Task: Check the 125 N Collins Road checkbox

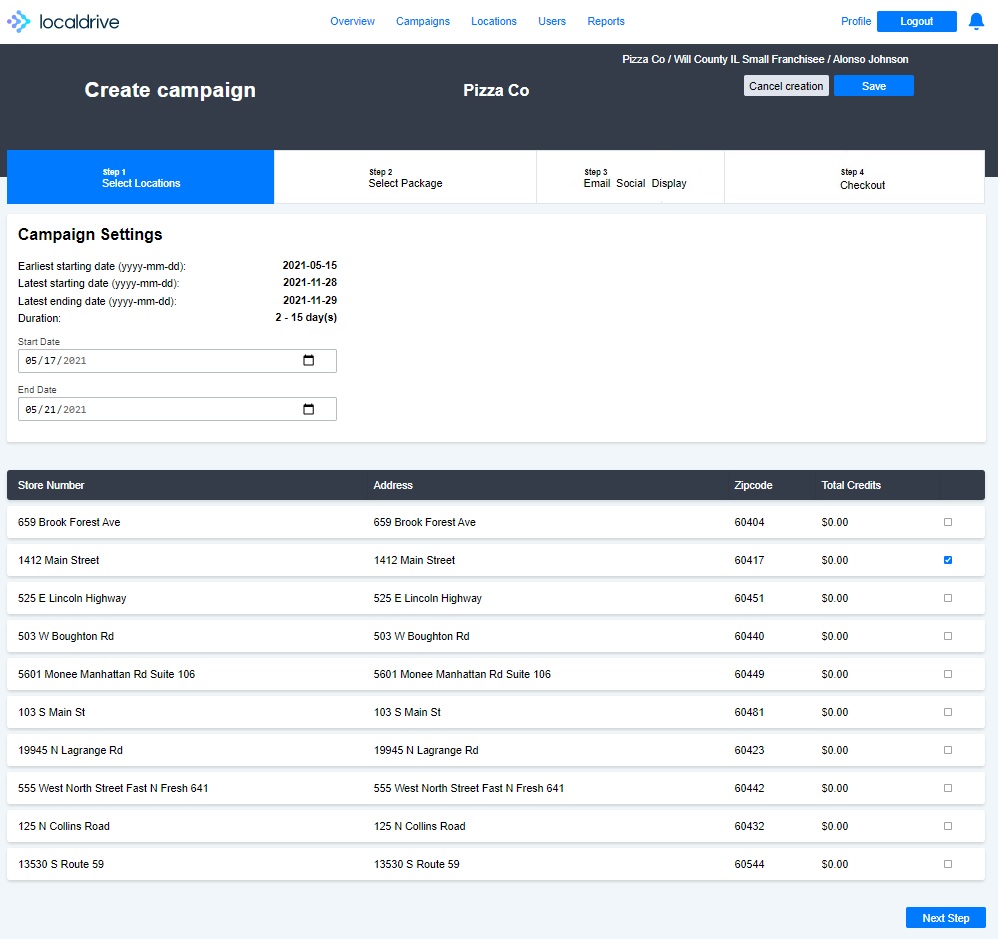Action: click(948, 826)
